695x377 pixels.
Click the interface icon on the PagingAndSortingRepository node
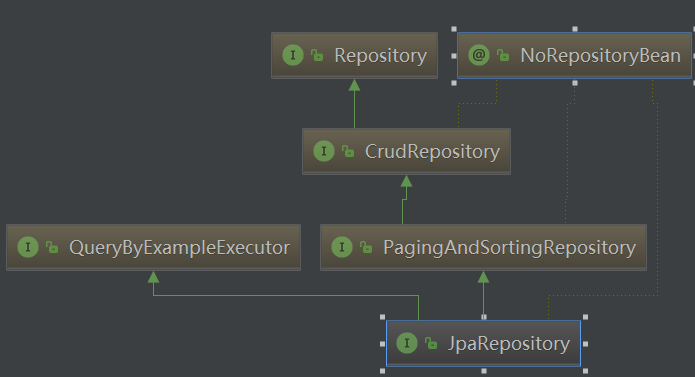coord(342,247)
